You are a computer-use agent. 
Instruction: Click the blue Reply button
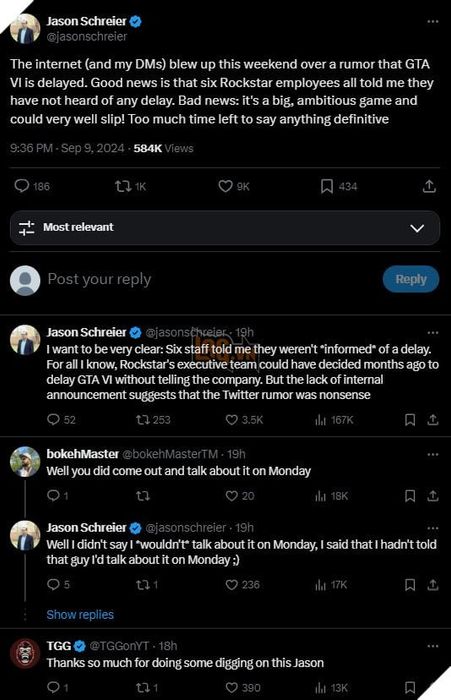(411, 279)
